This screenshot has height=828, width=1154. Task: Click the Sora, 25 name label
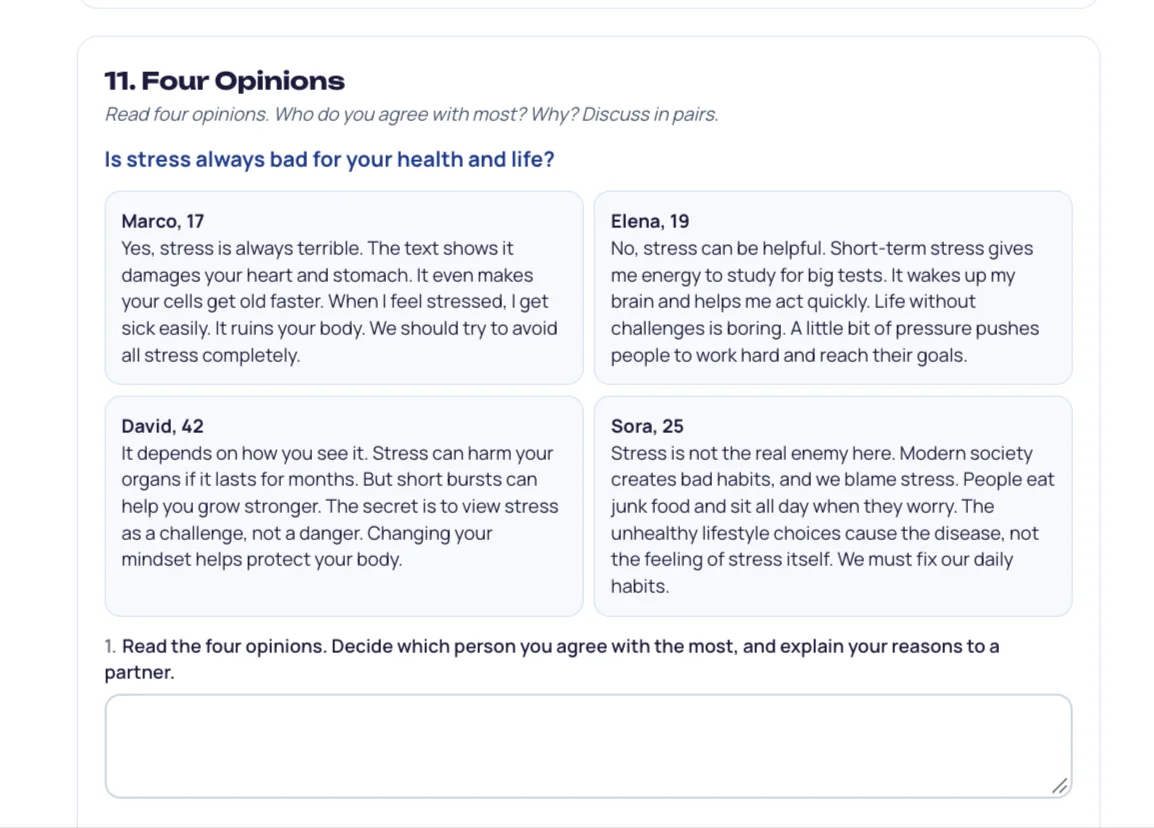(647, 426)
